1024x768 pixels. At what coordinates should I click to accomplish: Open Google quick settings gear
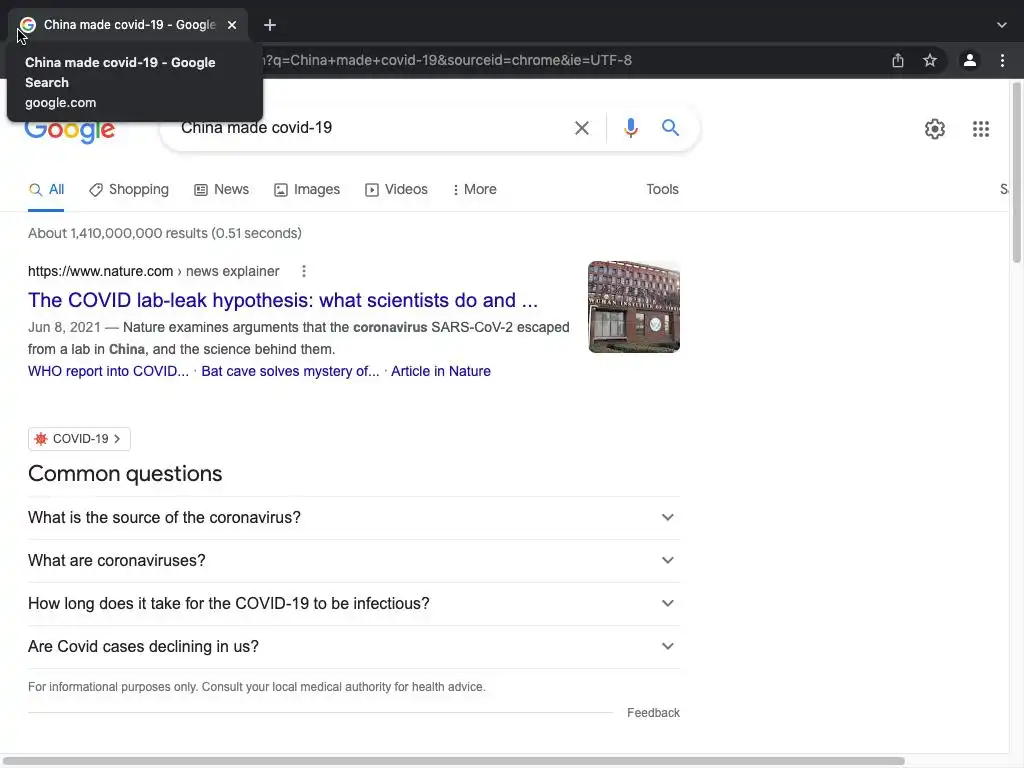pyautogui.click(x=935, y=129)
